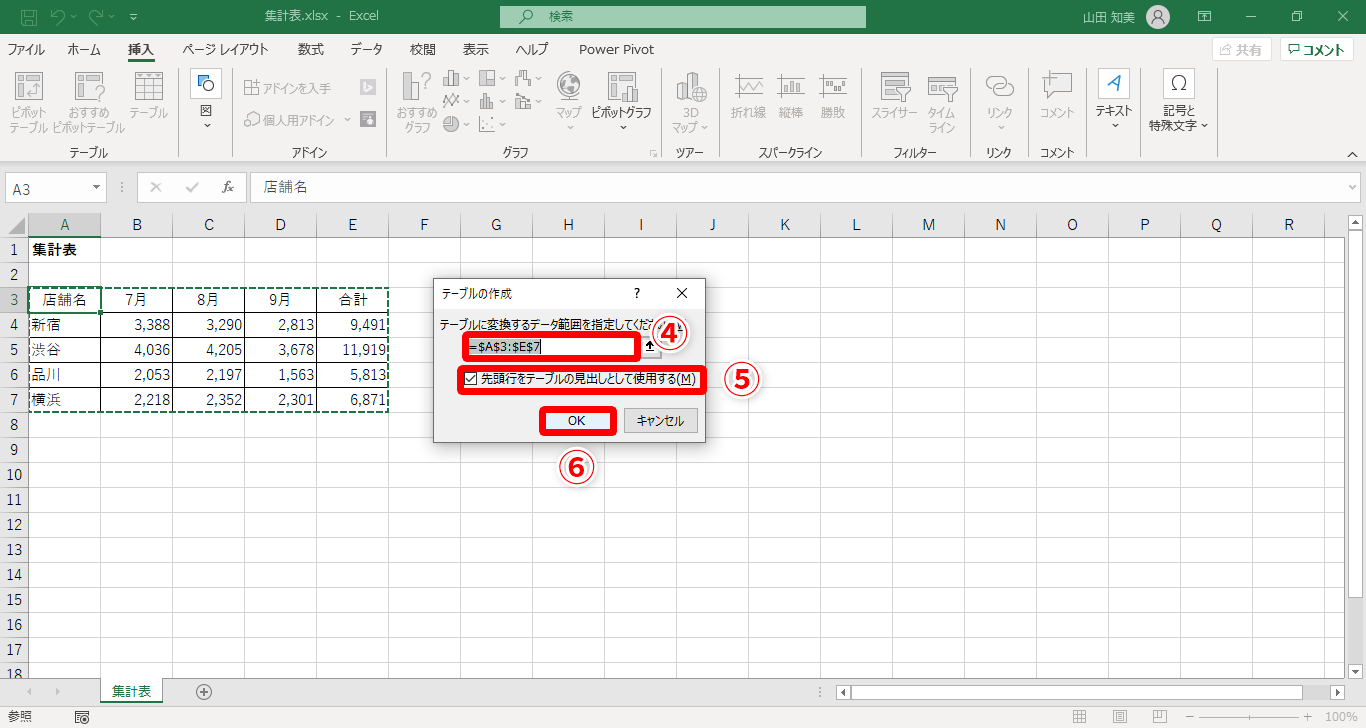
Task: Switch to the Power Pivot tab
Action: pyautogui.click(x=617, y=49)
